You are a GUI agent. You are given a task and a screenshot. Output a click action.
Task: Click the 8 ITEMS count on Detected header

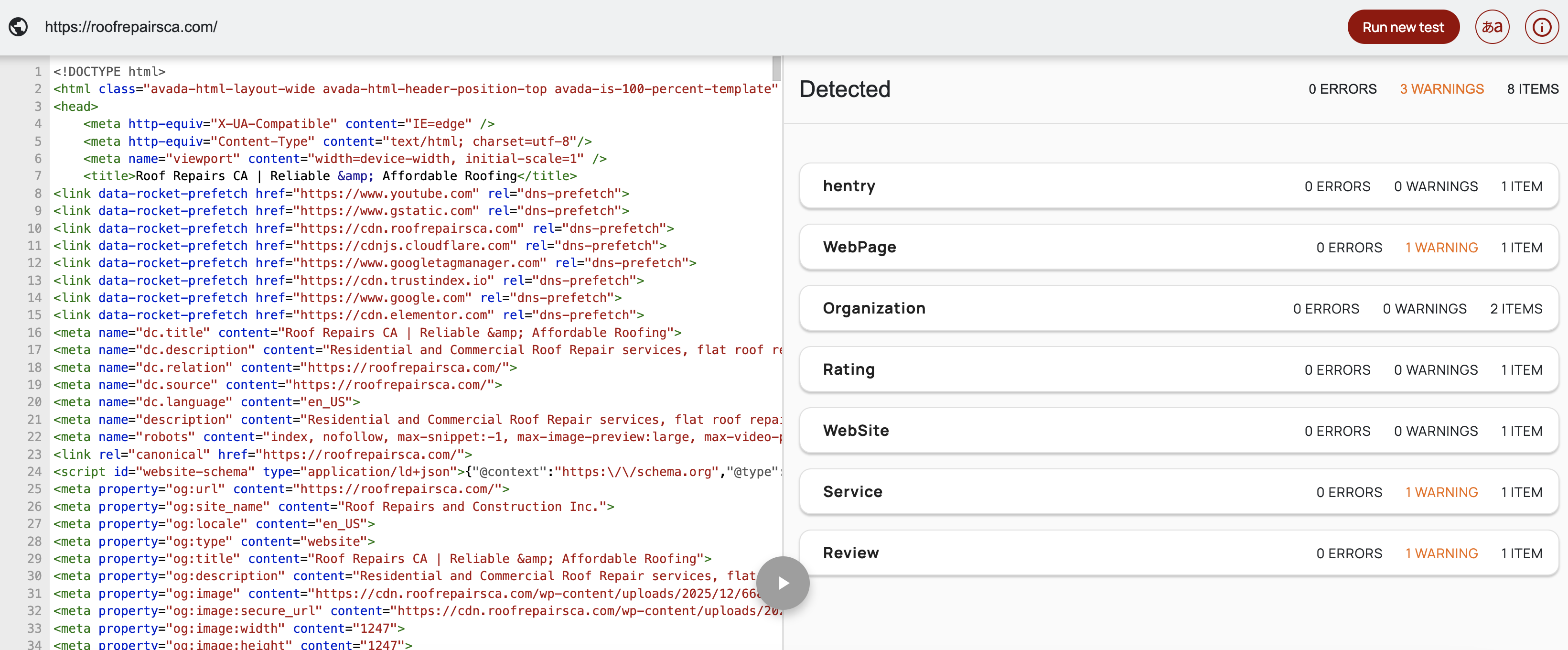tap(1533, 88)
